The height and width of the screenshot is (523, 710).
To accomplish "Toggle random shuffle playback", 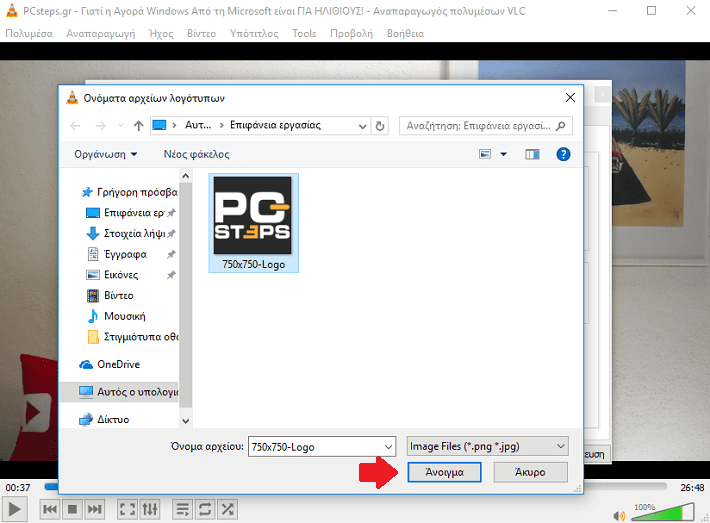I will tap(227, 509).
